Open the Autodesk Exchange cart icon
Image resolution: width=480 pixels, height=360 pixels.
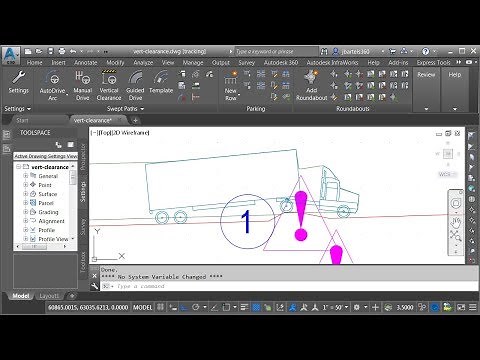click(x=392, y=51)
